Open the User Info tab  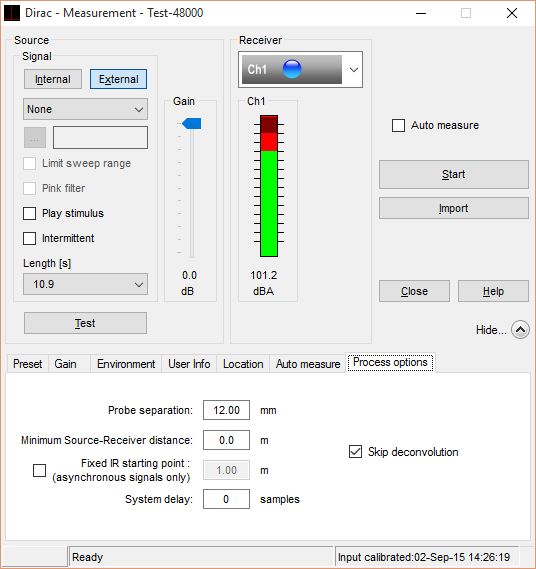(x=189, y=364)
